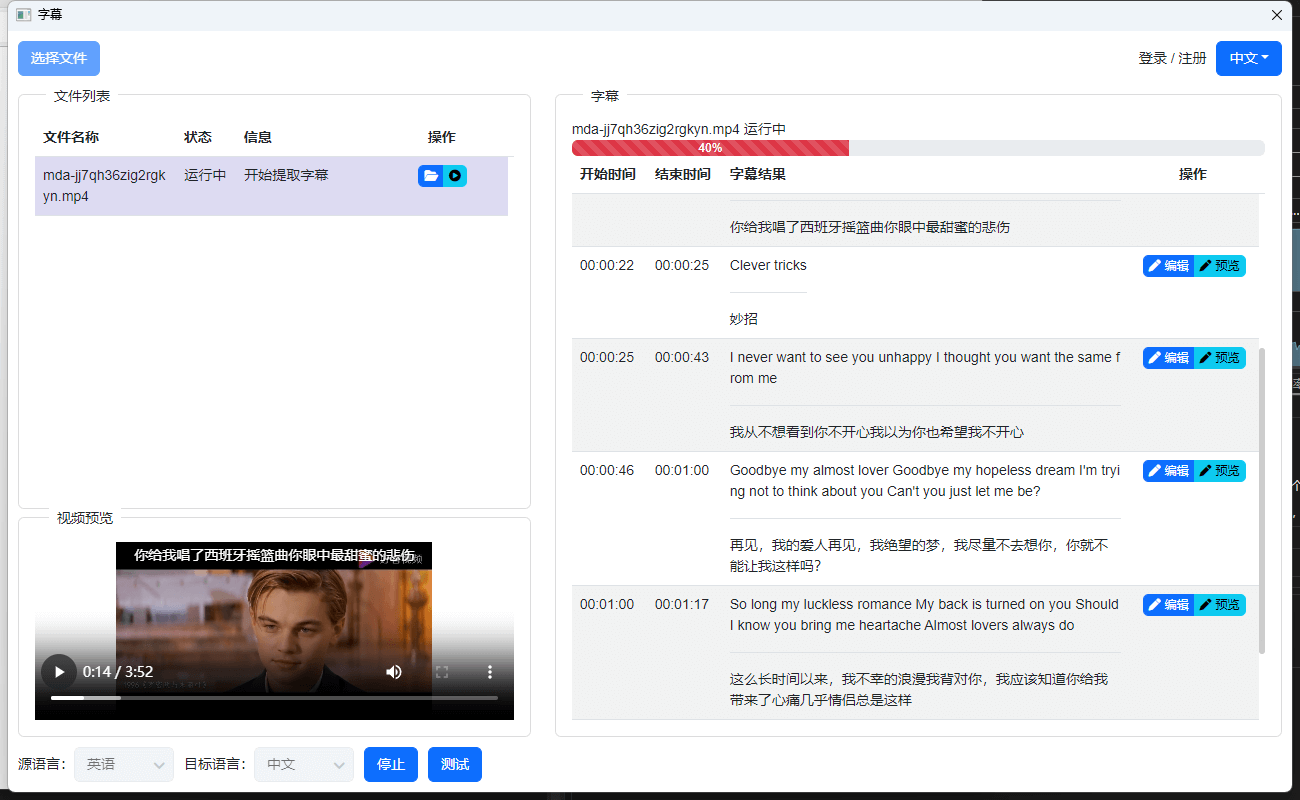Viewport: 1300px width, 800px height.
Task: Click 预览 for the "I never want to see you unhappy" subtitle
Action: [1220, 357]
